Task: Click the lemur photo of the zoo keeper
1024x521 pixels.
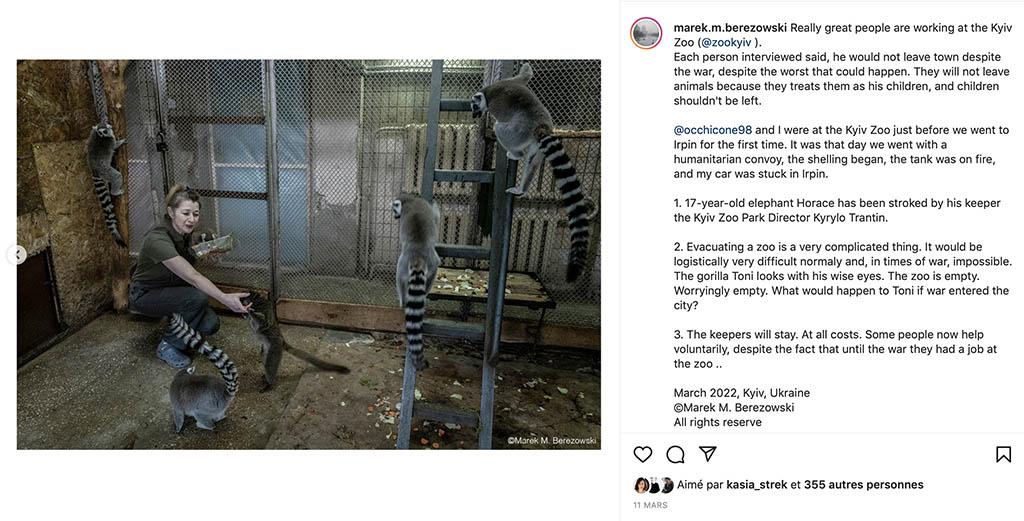Action: pos(309,255)
